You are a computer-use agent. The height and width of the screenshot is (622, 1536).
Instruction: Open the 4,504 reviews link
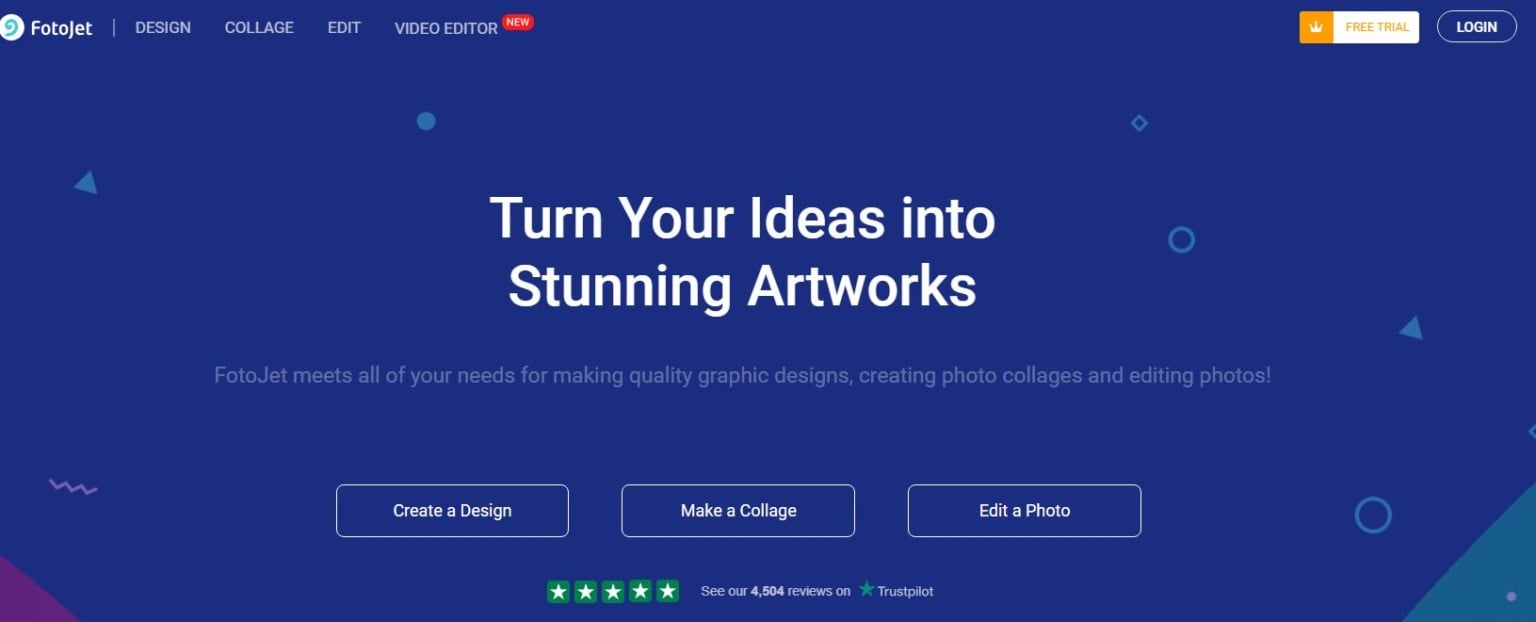[x=775, y=591]
